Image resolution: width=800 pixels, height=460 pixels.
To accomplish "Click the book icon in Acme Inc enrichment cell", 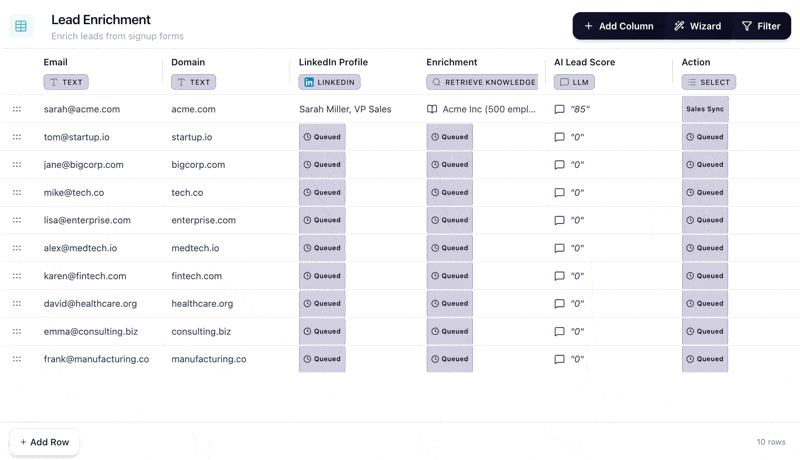I will [x=432, y=109].
